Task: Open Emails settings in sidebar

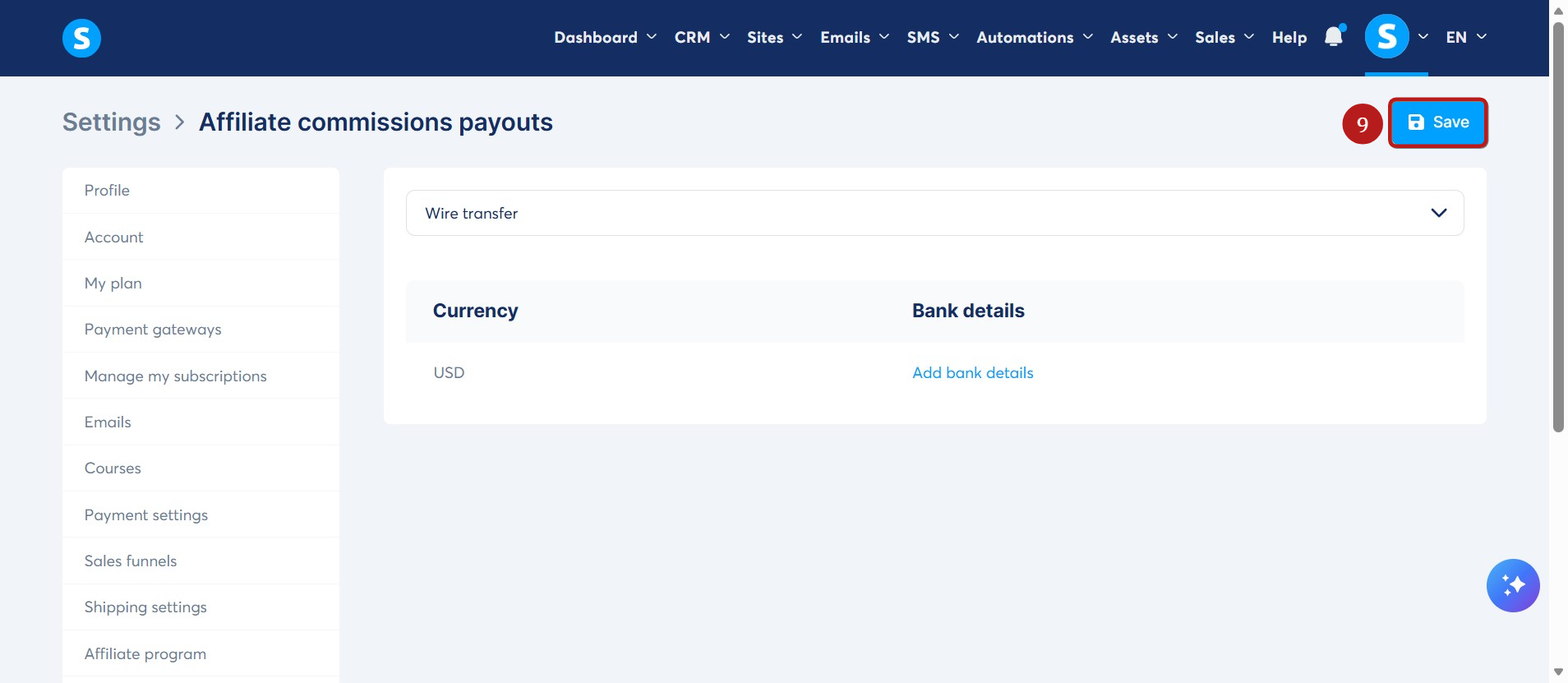Action: [x=201, y=422]
